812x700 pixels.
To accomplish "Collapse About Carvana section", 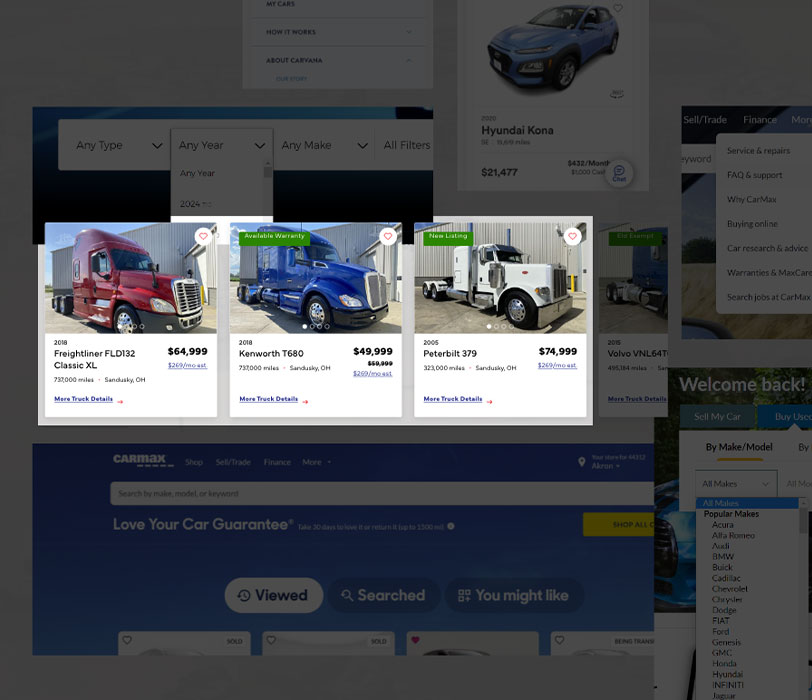I will [338, 61].
